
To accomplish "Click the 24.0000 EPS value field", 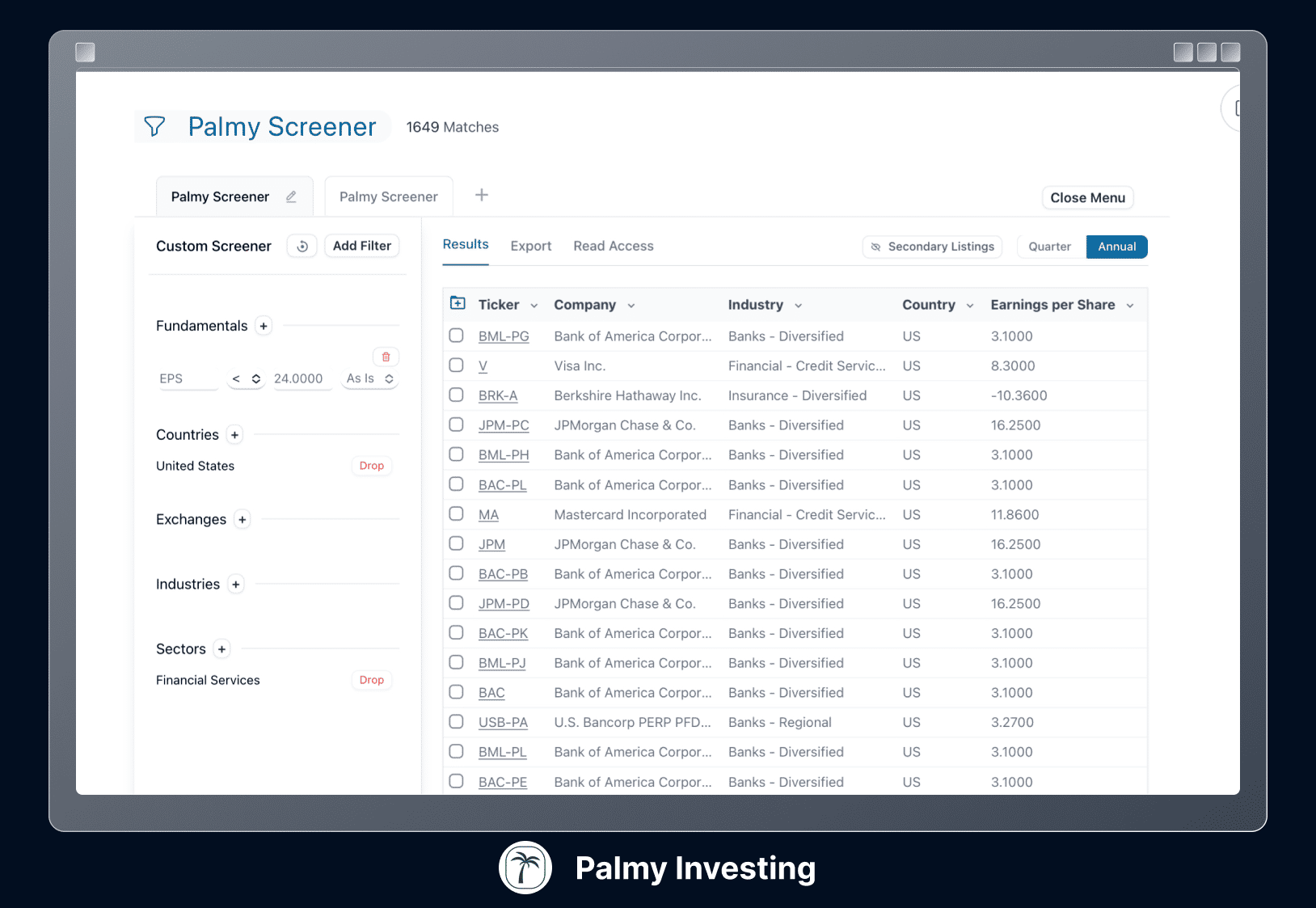I will pyautogui.click(x=302, y=378).
